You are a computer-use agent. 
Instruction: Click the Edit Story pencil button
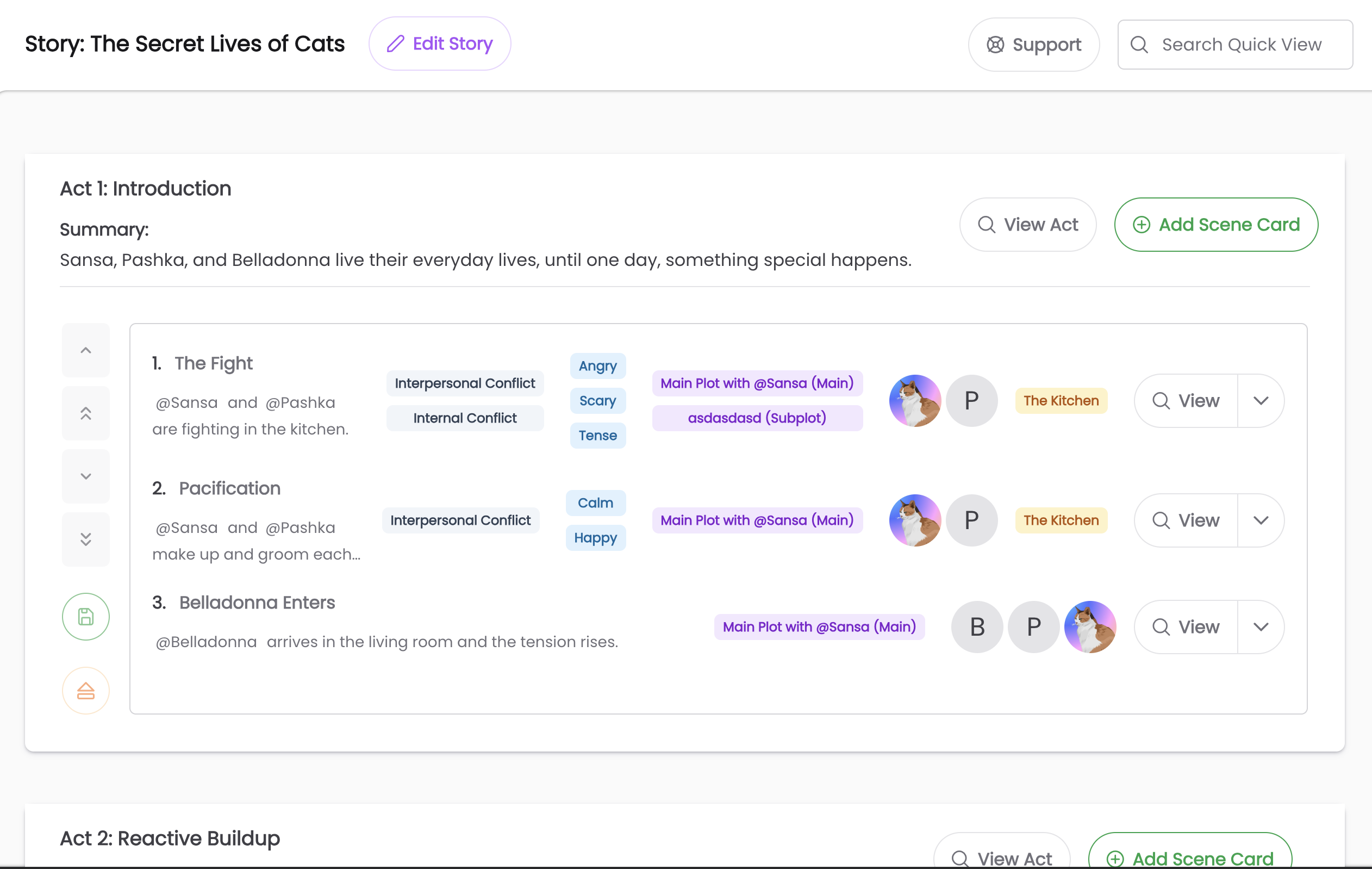click(439, 44)
